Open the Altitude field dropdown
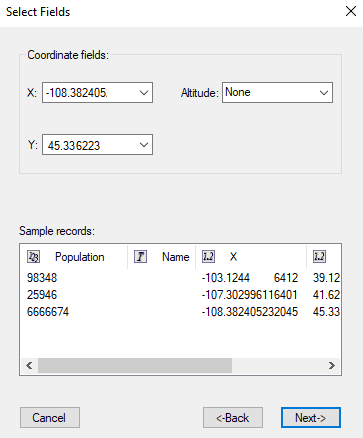This screenshot has width=363, height=438. click(277, 92)
